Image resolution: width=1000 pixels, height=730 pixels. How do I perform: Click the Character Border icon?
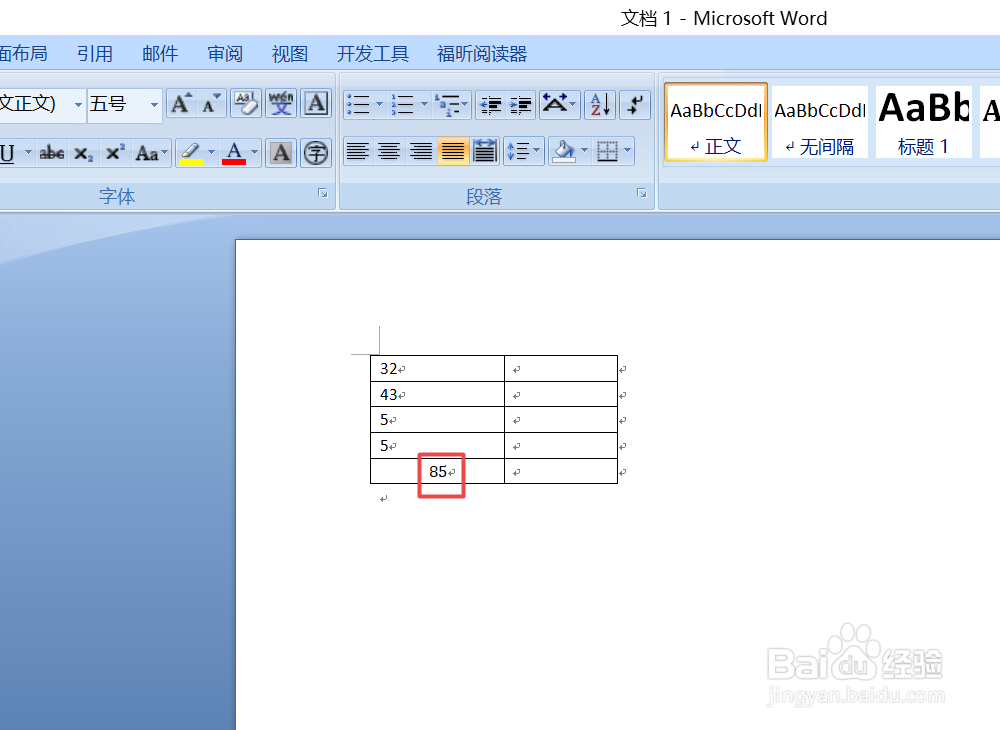[x=316, y=103]
